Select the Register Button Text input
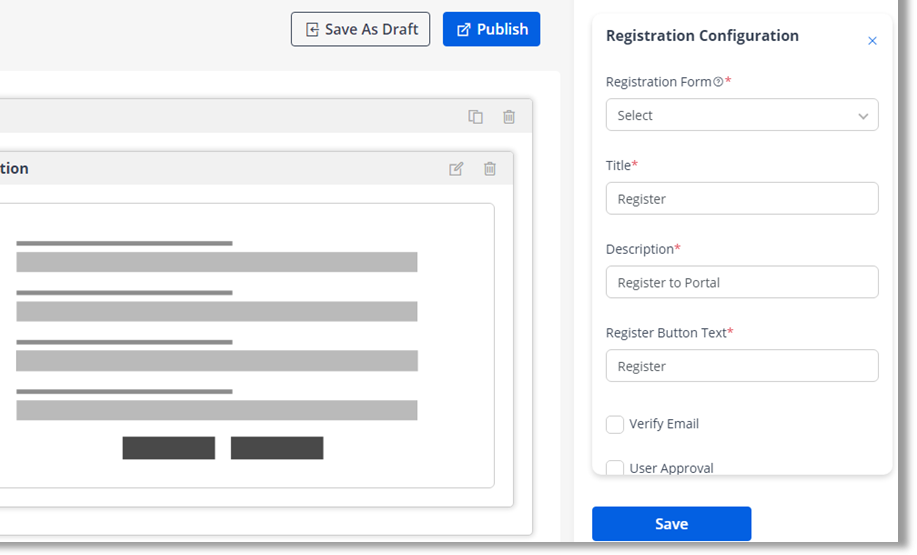The height and width of the screenshot is (555, 917). click(x=742, y=366)
